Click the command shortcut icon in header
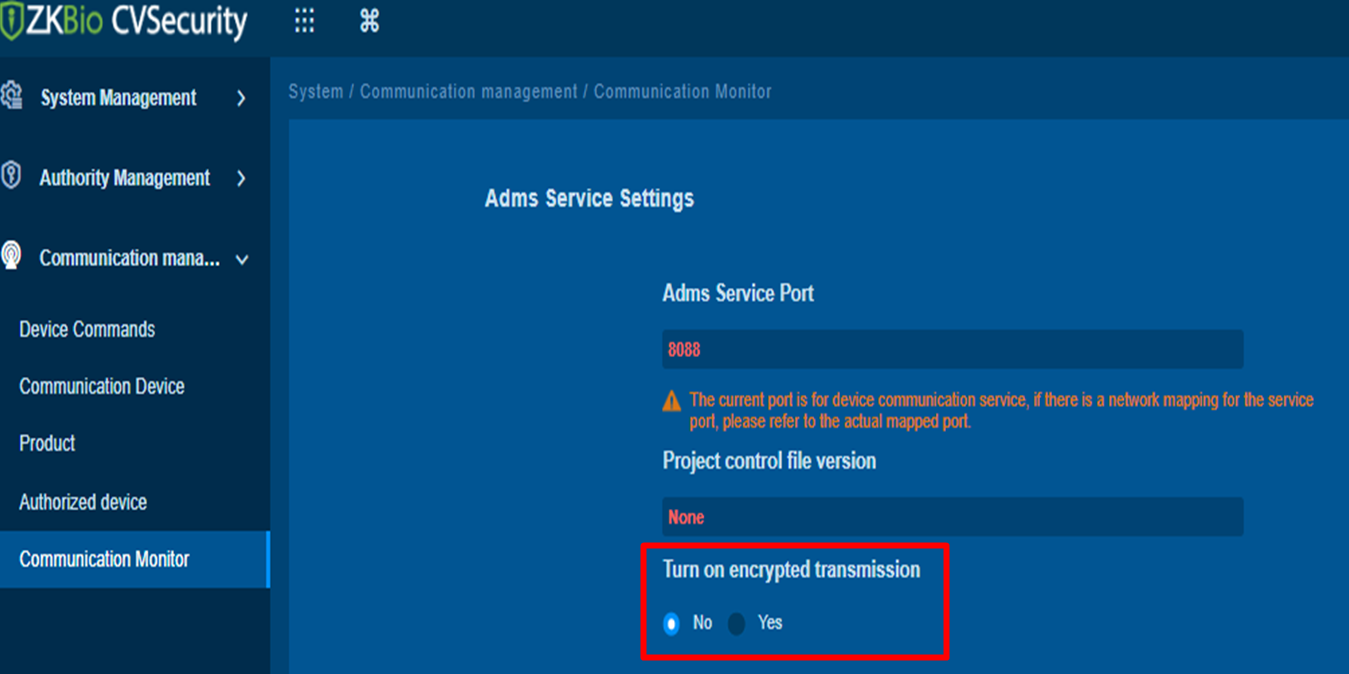 click(369, 21)
